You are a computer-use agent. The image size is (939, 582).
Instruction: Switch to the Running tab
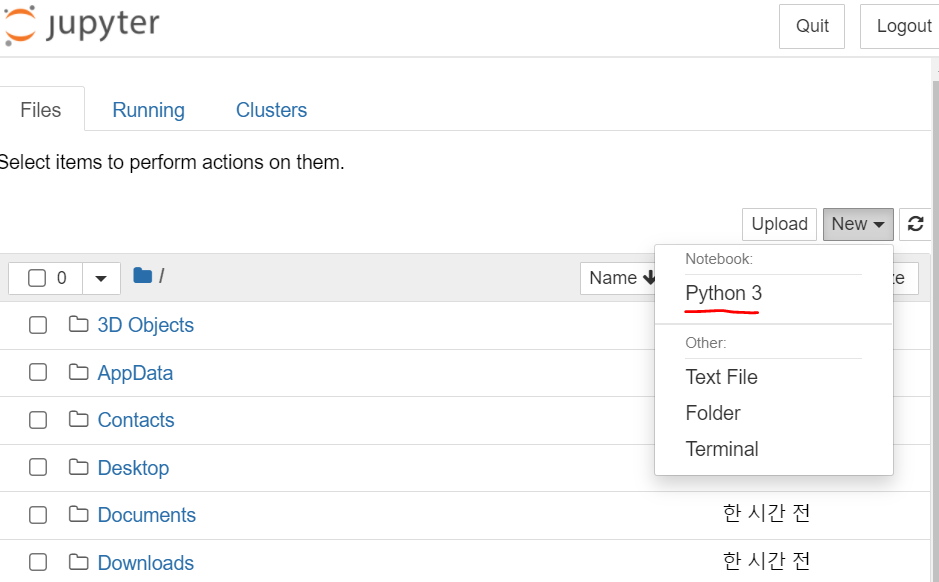148,110
